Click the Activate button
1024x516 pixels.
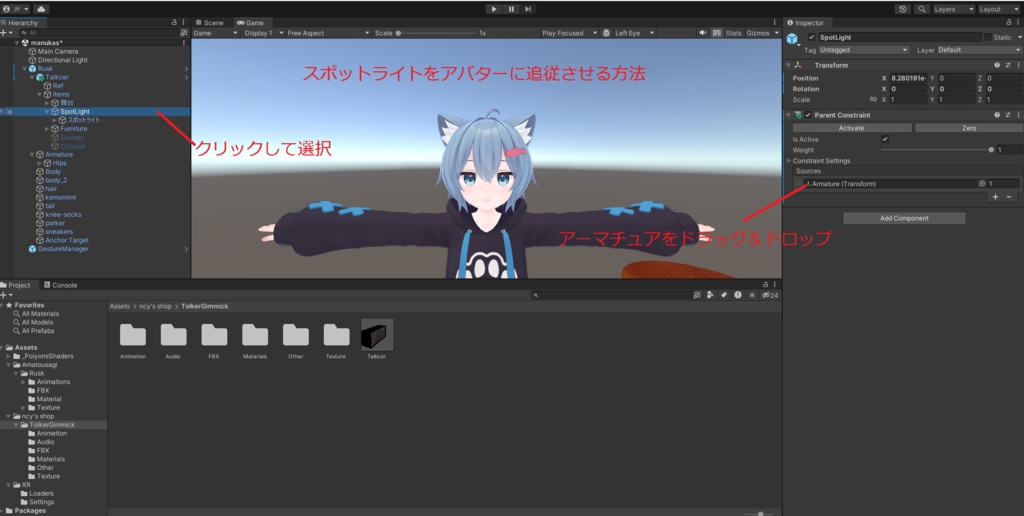pos(852,128)
